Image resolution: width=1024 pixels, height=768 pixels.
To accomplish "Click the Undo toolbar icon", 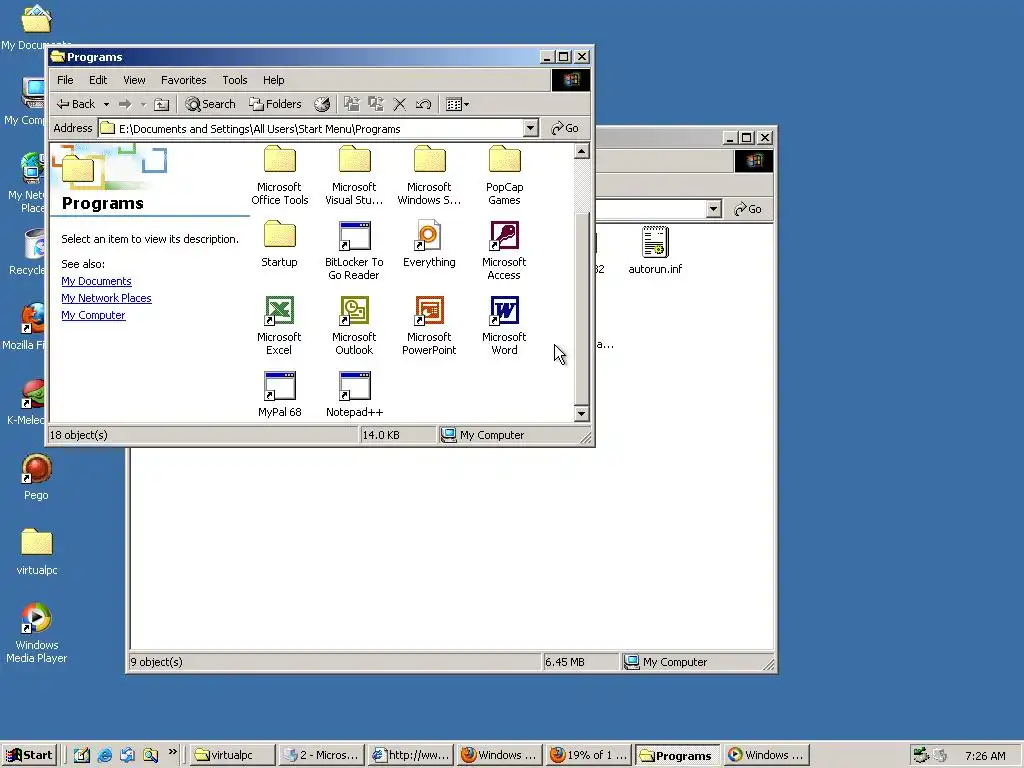I will coord(423,104).
